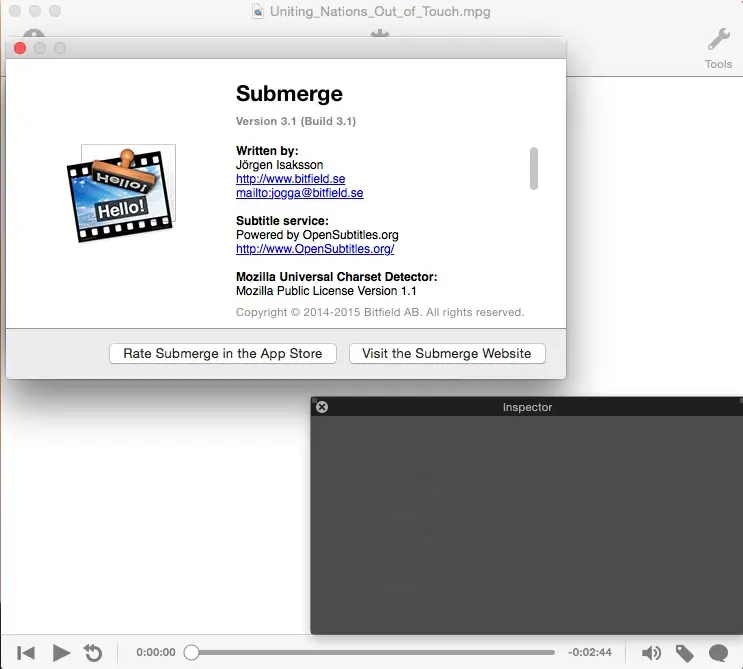Click the Uniting_Nations_Out_of_Touch.mpg title
The image size is (743, 669).
click(380, 11)
